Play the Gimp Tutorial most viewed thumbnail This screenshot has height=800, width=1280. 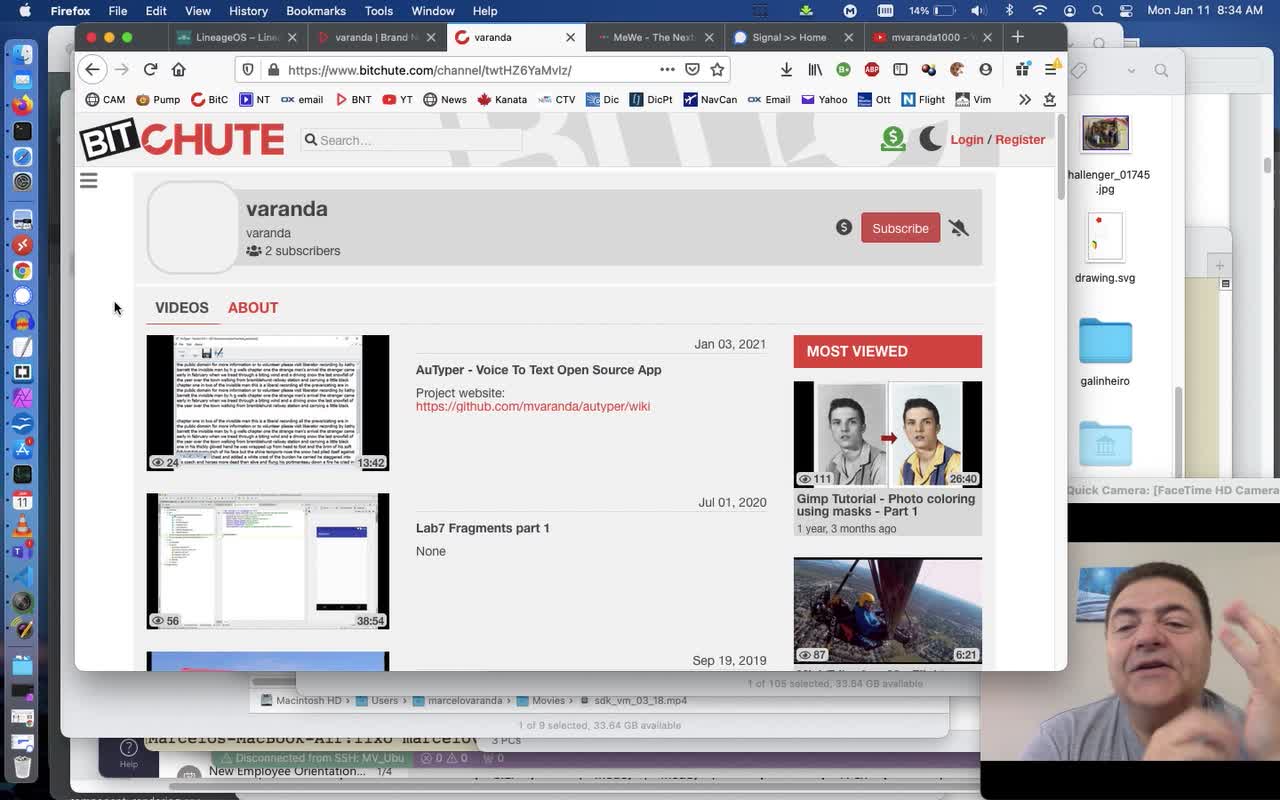point(888,434)
